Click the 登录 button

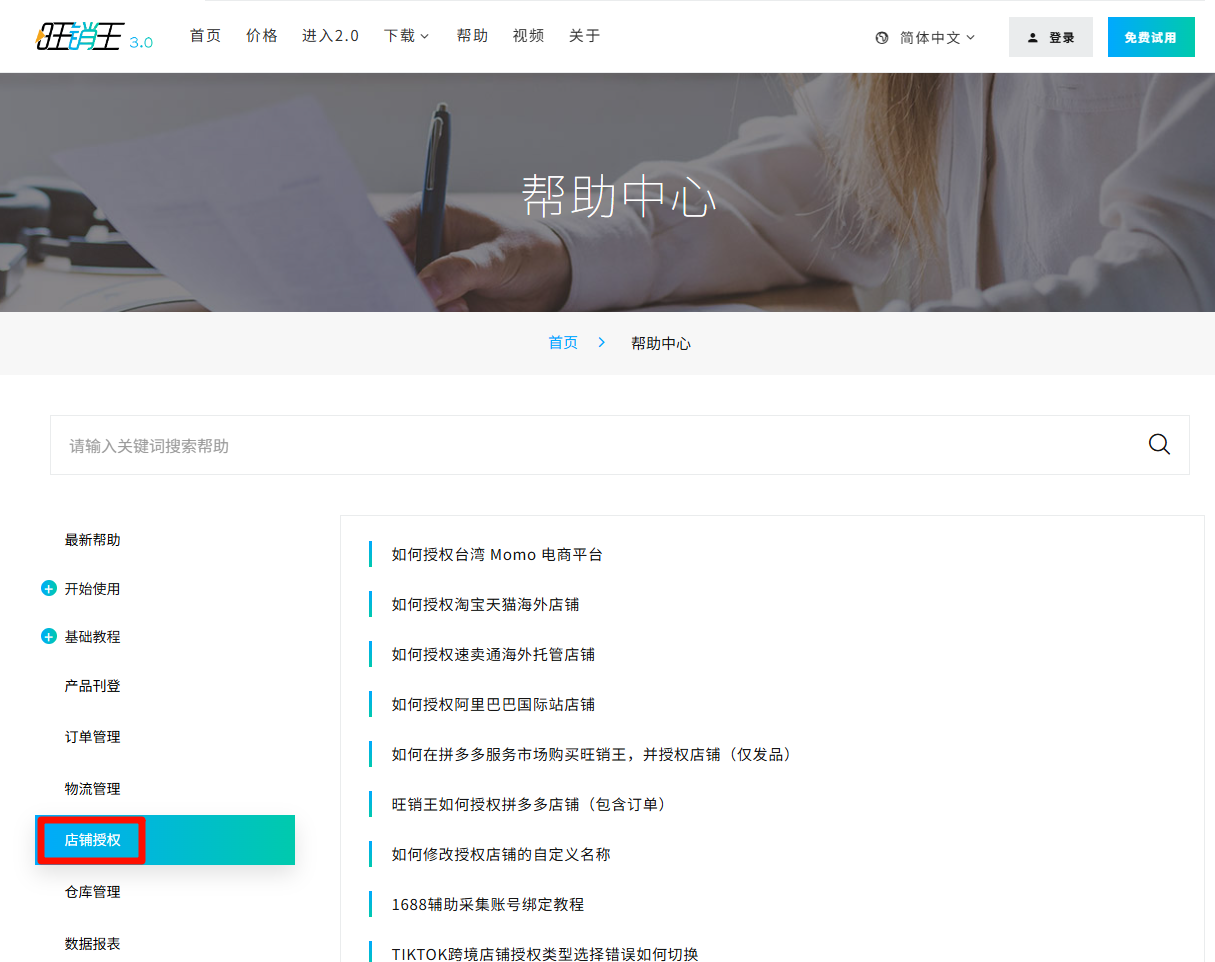click(1051, 37)
